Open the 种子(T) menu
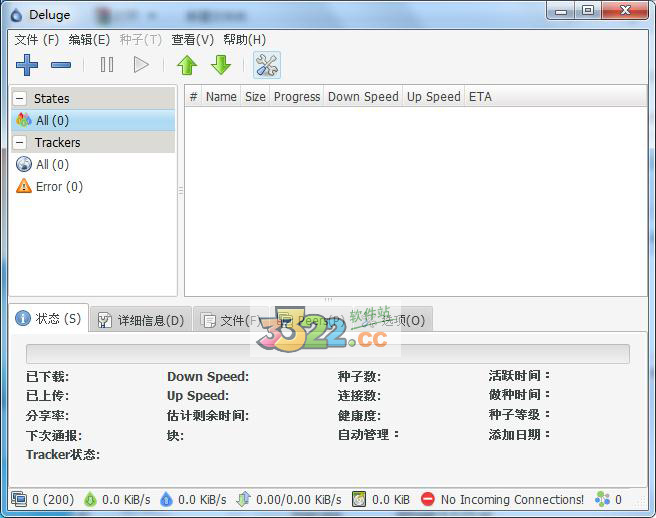This screenshot has height=518, width=656. 141,40
